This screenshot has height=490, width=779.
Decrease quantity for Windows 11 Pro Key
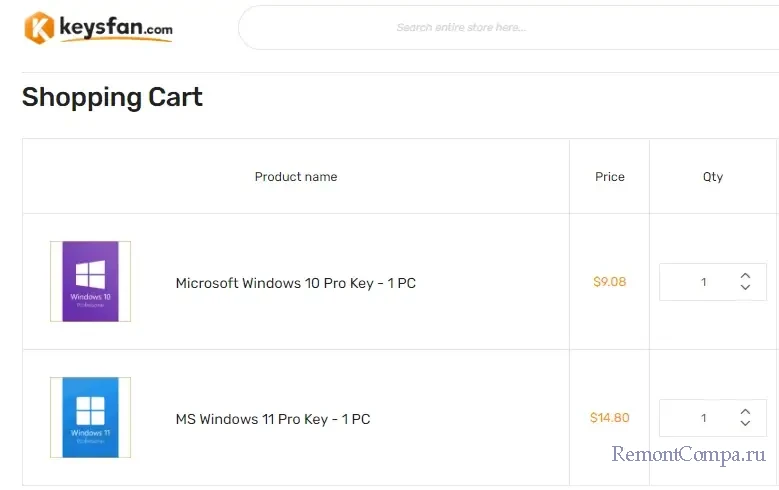[745, 424]
